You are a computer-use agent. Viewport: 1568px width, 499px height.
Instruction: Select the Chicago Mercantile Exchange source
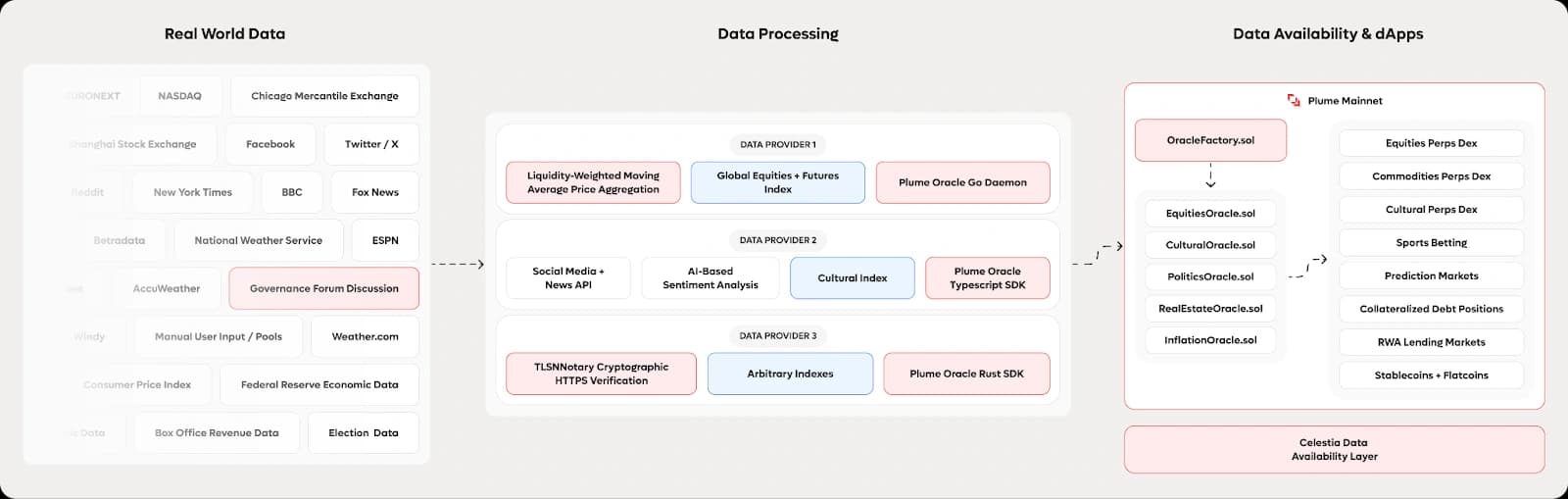(x=324, y=96)
